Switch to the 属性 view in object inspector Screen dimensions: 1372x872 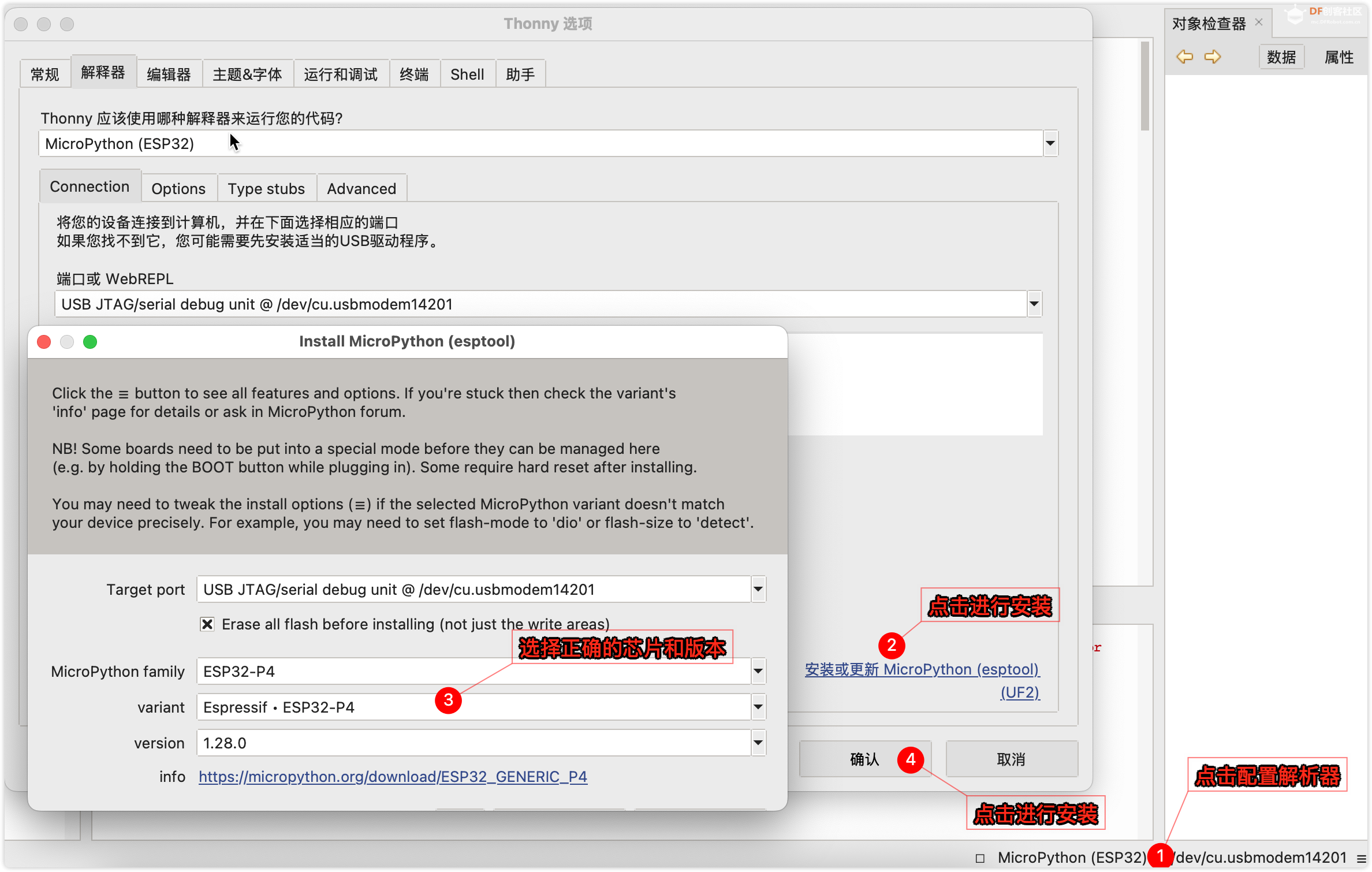click(x=1339, y=57)
